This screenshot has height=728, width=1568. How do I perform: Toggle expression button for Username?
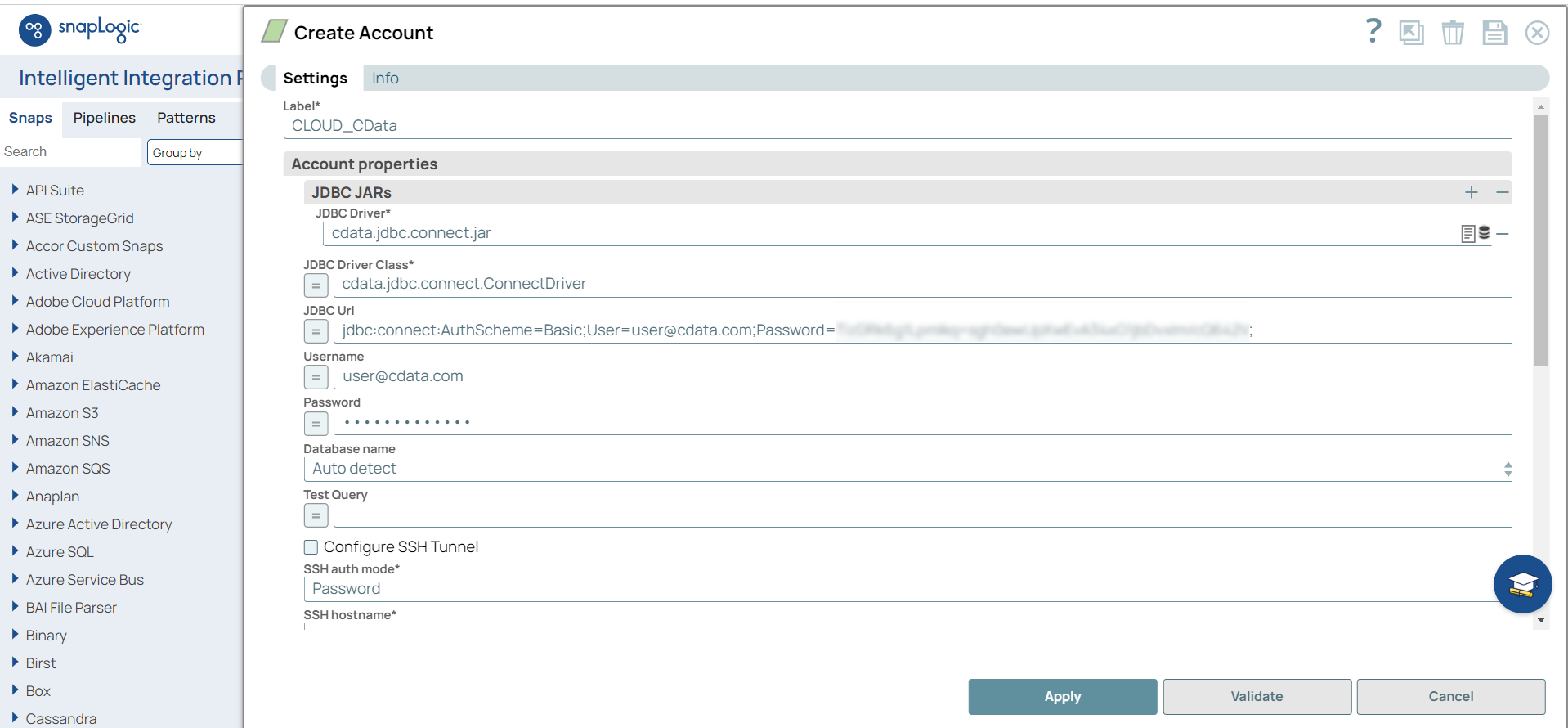[x=316, y=377]
